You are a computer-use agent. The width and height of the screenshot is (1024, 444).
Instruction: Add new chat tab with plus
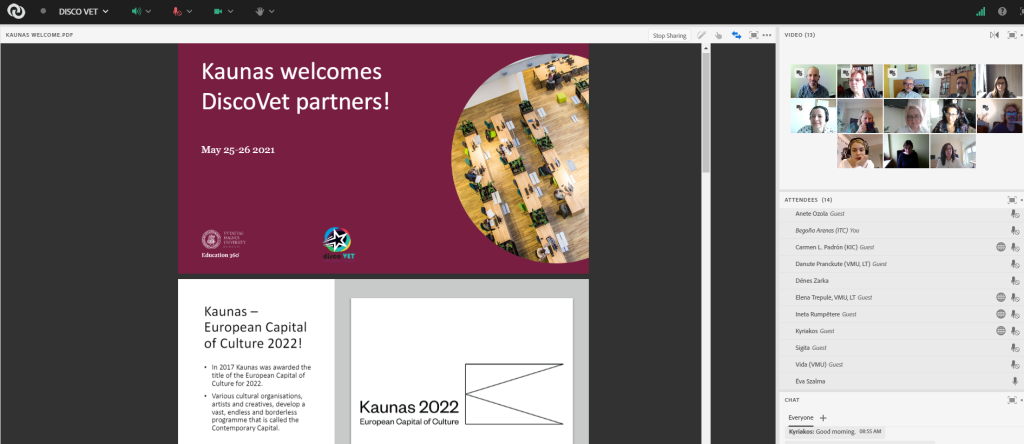pyautogui.click(x=823, y=417)
